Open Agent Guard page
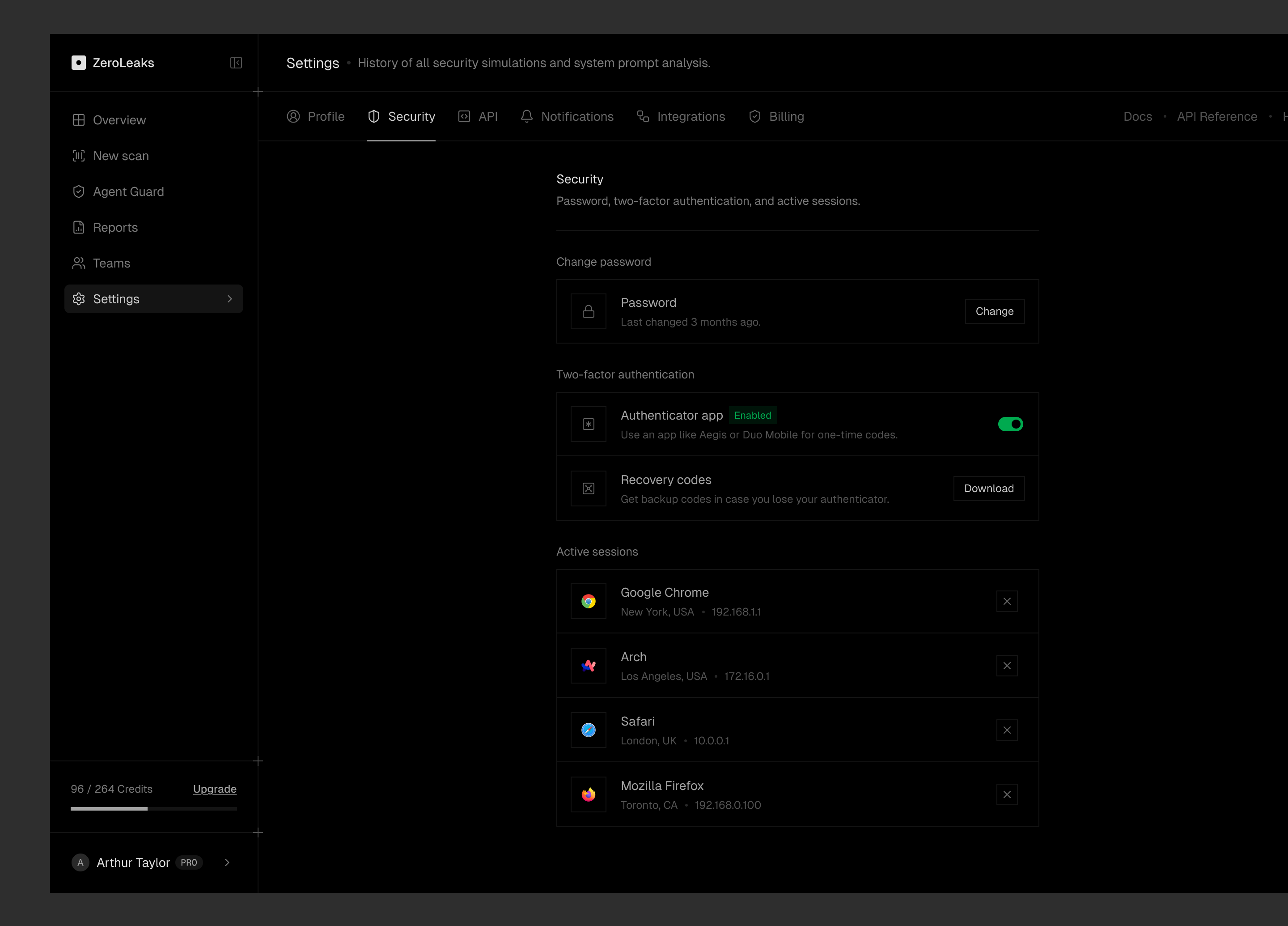 click(x=153, y=191)
